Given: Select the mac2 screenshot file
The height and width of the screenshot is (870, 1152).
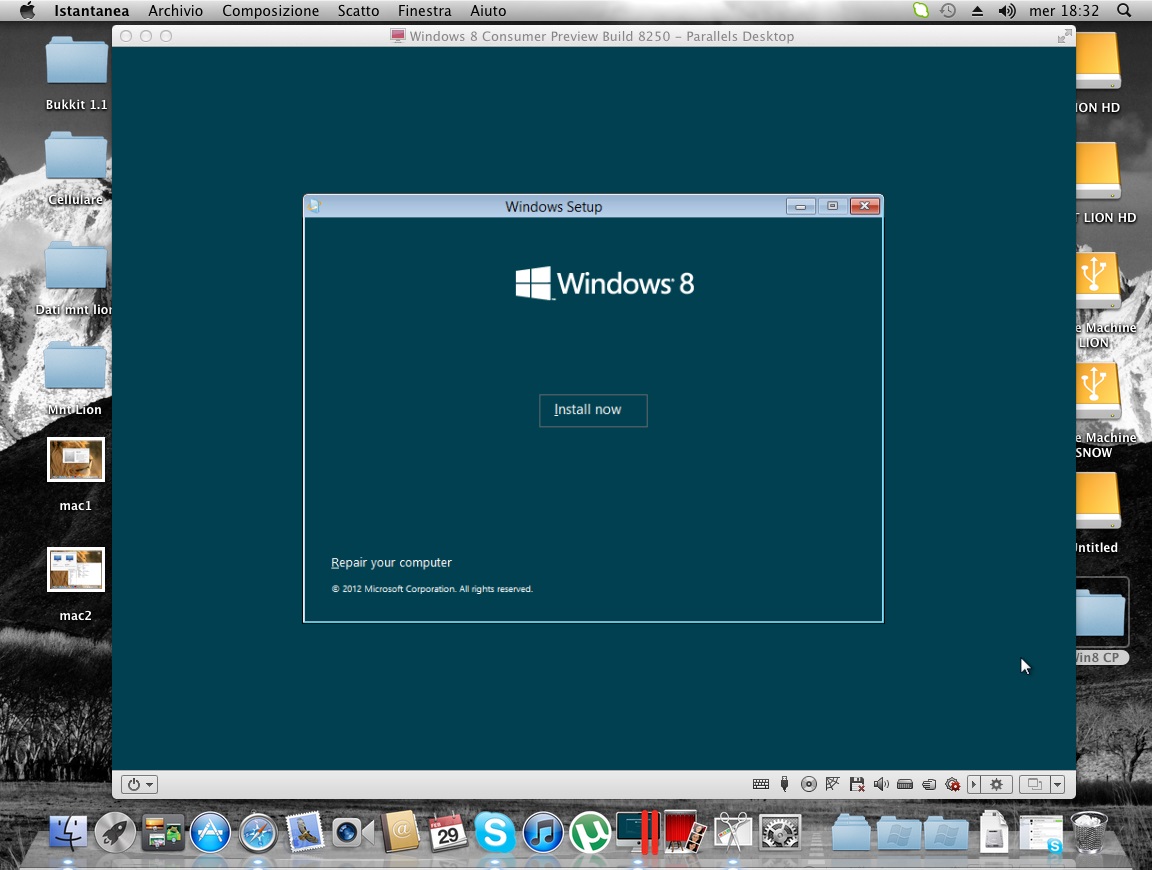Looking at the screenshot, I should pyautogui.click(x=76, y=585).
